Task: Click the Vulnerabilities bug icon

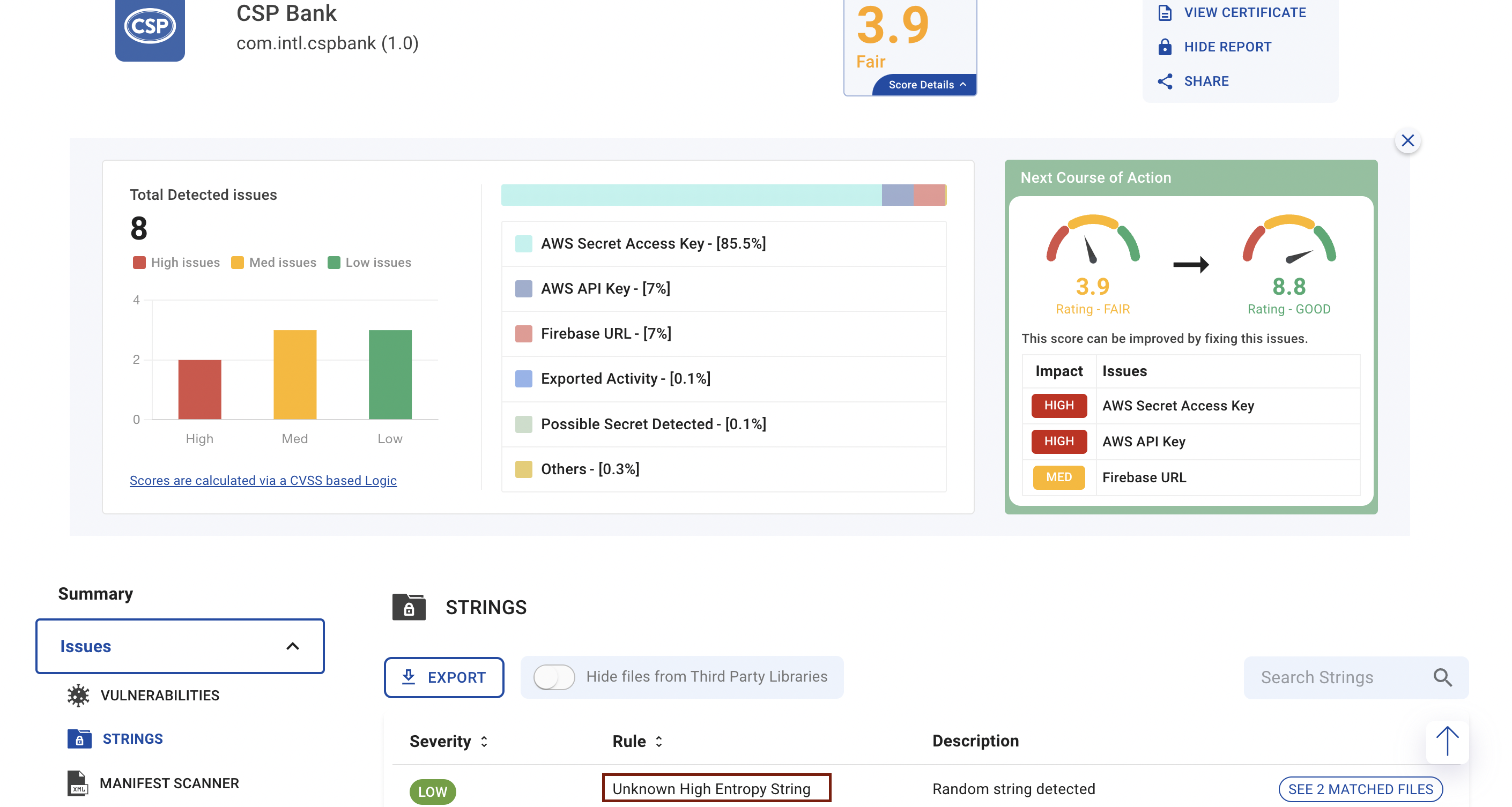Action: click(x=78, y=695)
